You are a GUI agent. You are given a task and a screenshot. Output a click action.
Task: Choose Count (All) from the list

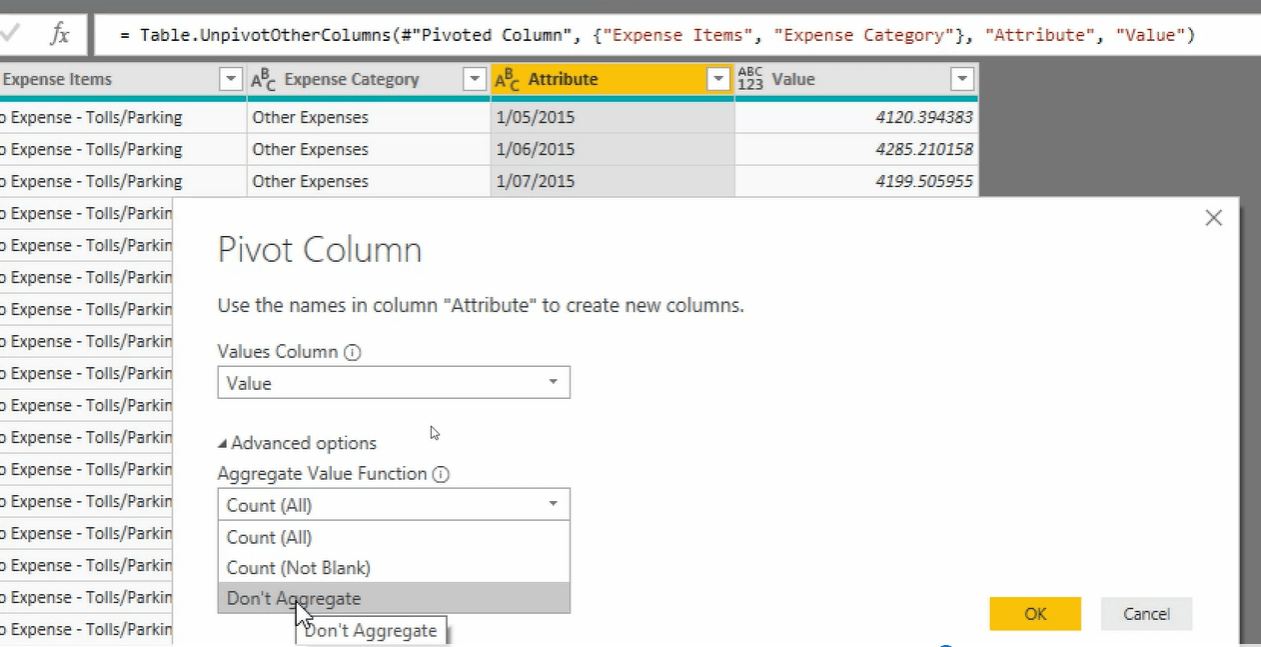click(394, 537)
